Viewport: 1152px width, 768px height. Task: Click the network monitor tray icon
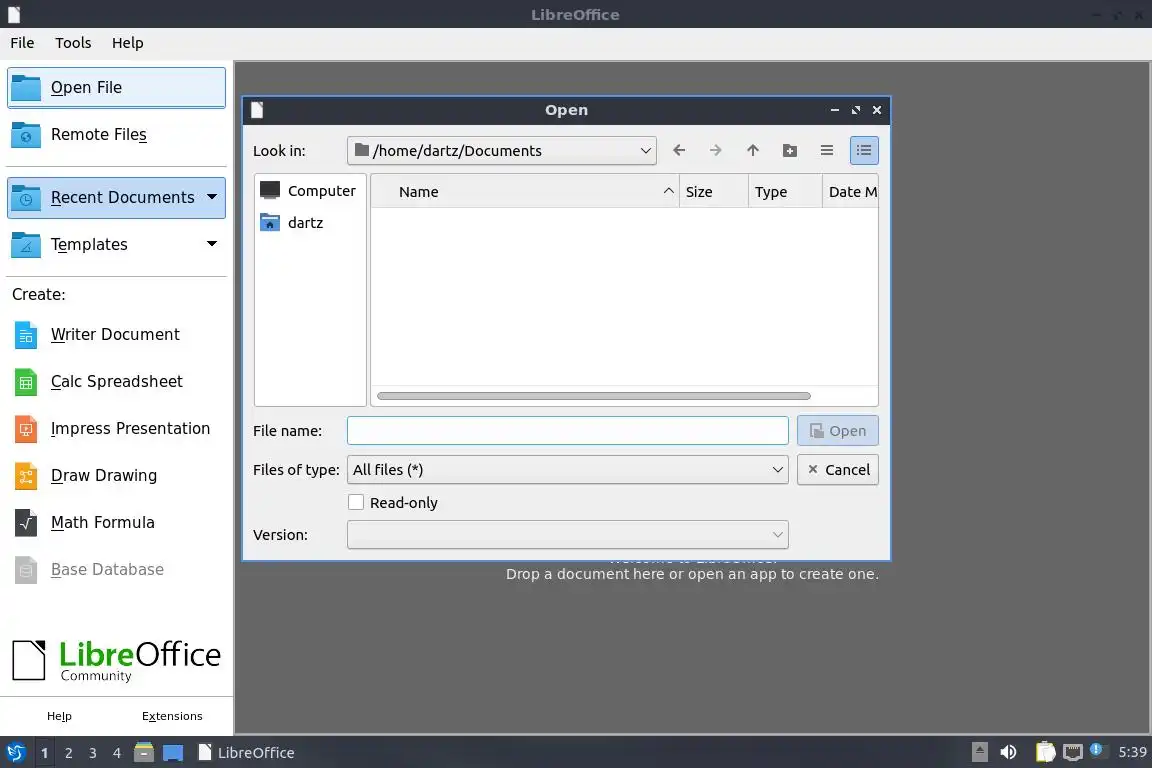point(1073,752)
